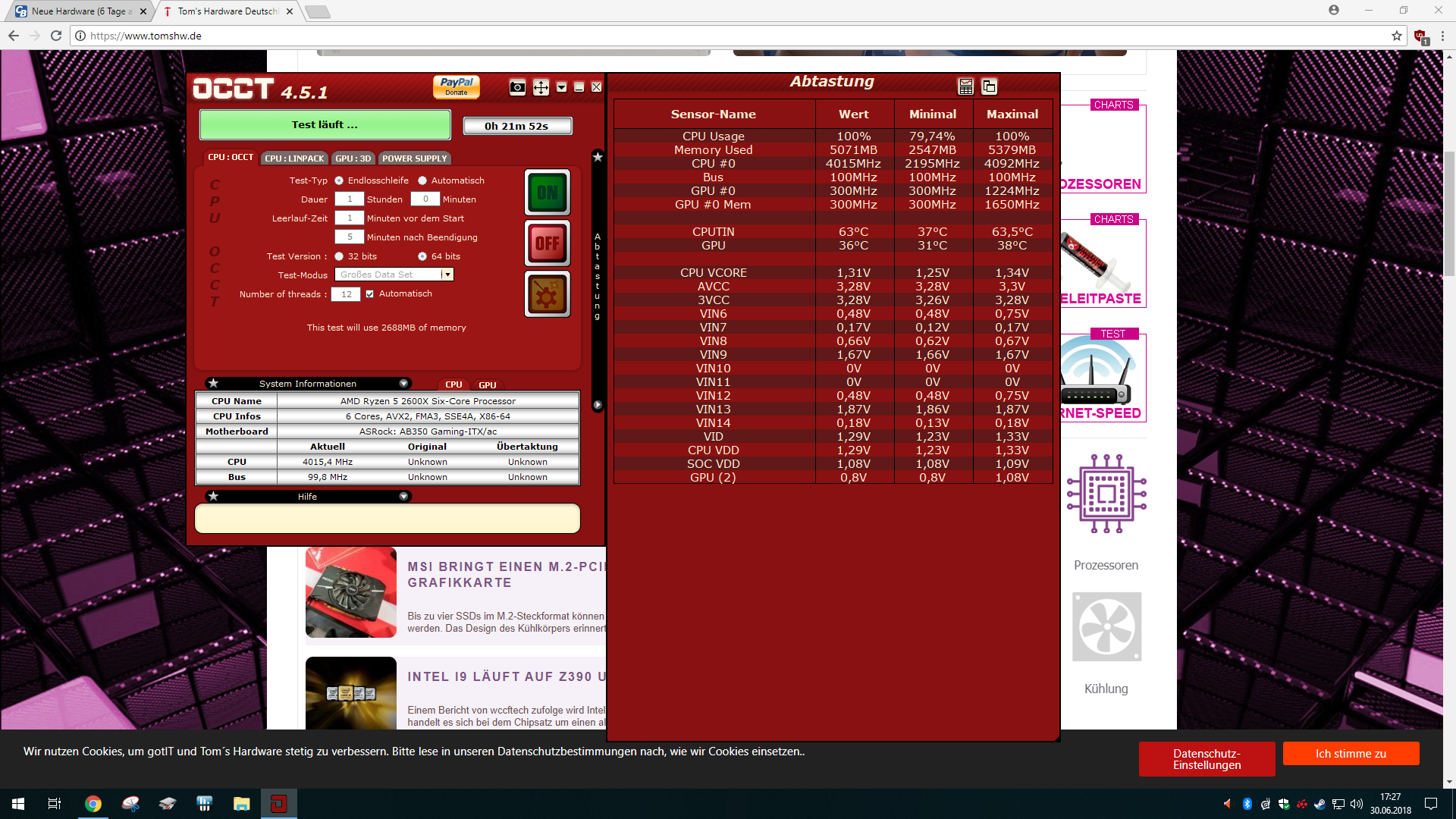Open the OCCT settings gear button
This screenshot has height=819, width=1456.
(547, 294)
